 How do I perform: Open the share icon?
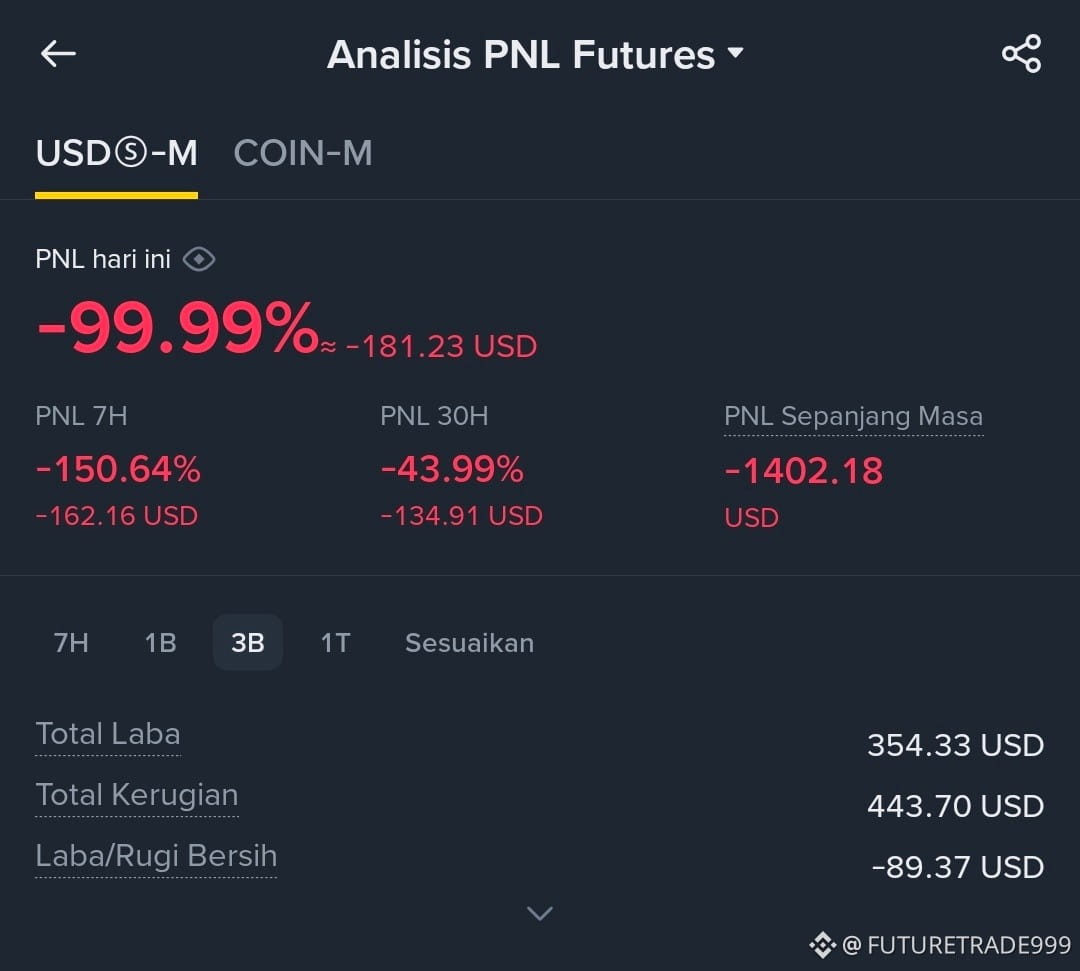[x=1021, y=54]
